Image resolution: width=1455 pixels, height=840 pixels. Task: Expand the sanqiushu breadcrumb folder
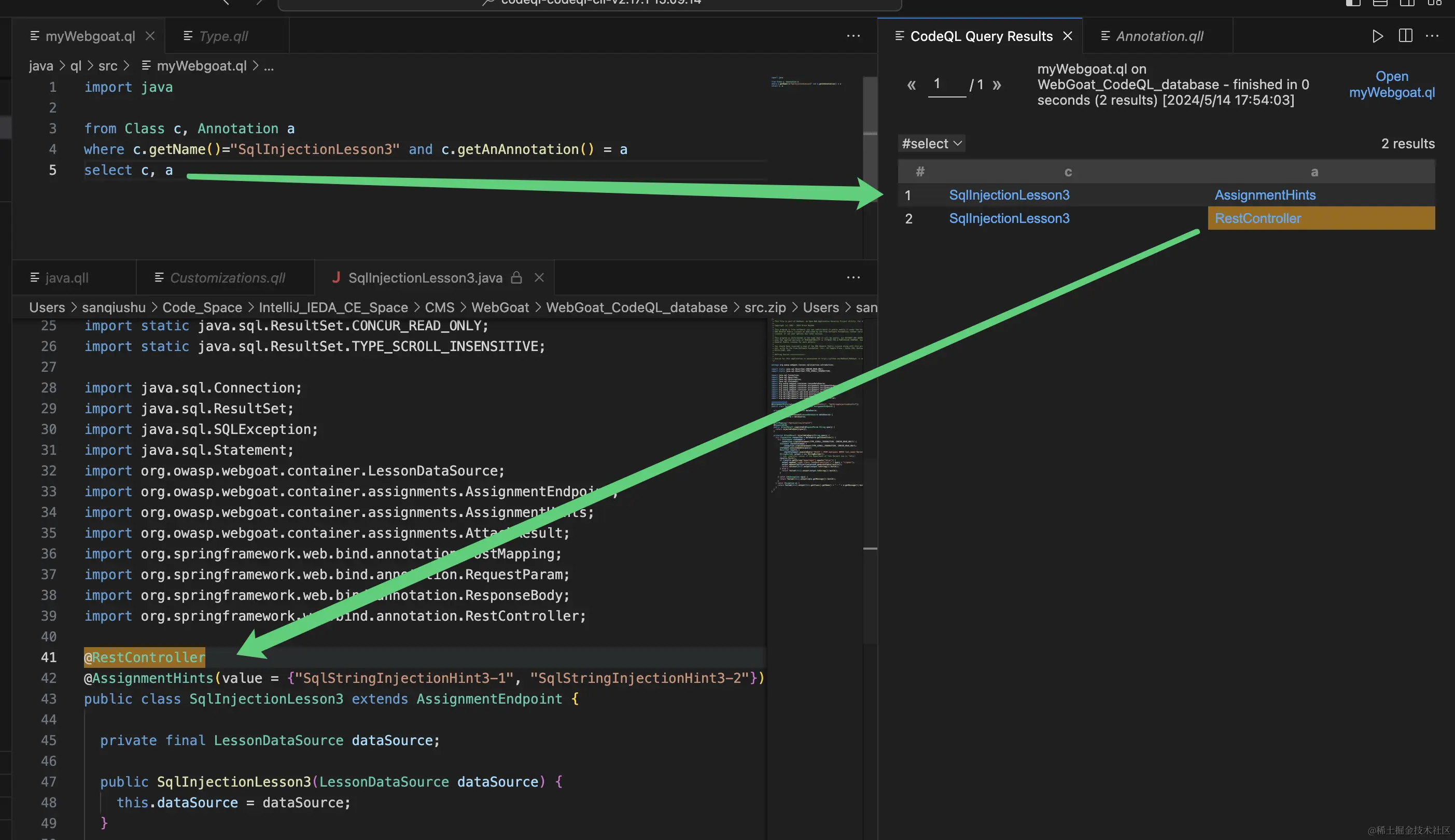tap(114, 307)
